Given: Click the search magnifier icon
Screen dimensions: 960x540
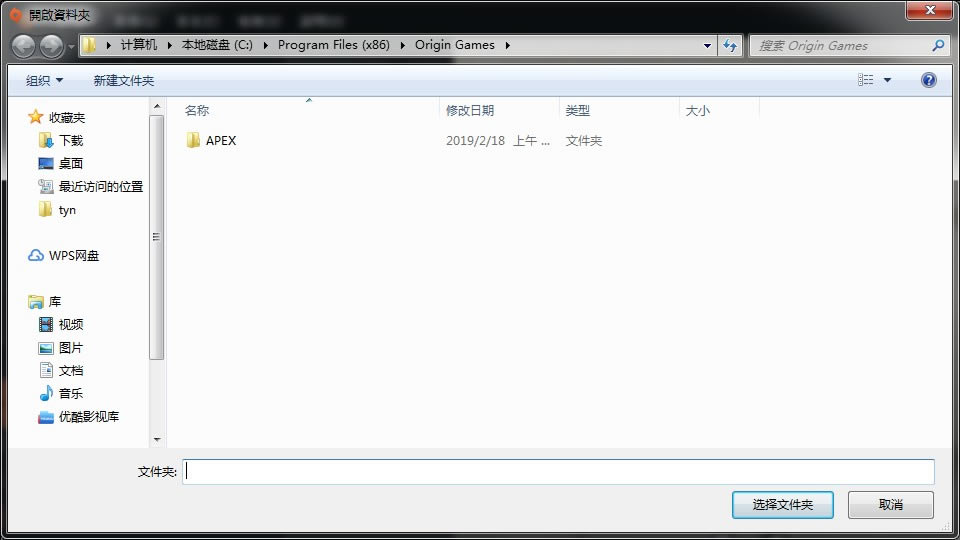Looking at the screenshot, I should [x=938, y=45].
